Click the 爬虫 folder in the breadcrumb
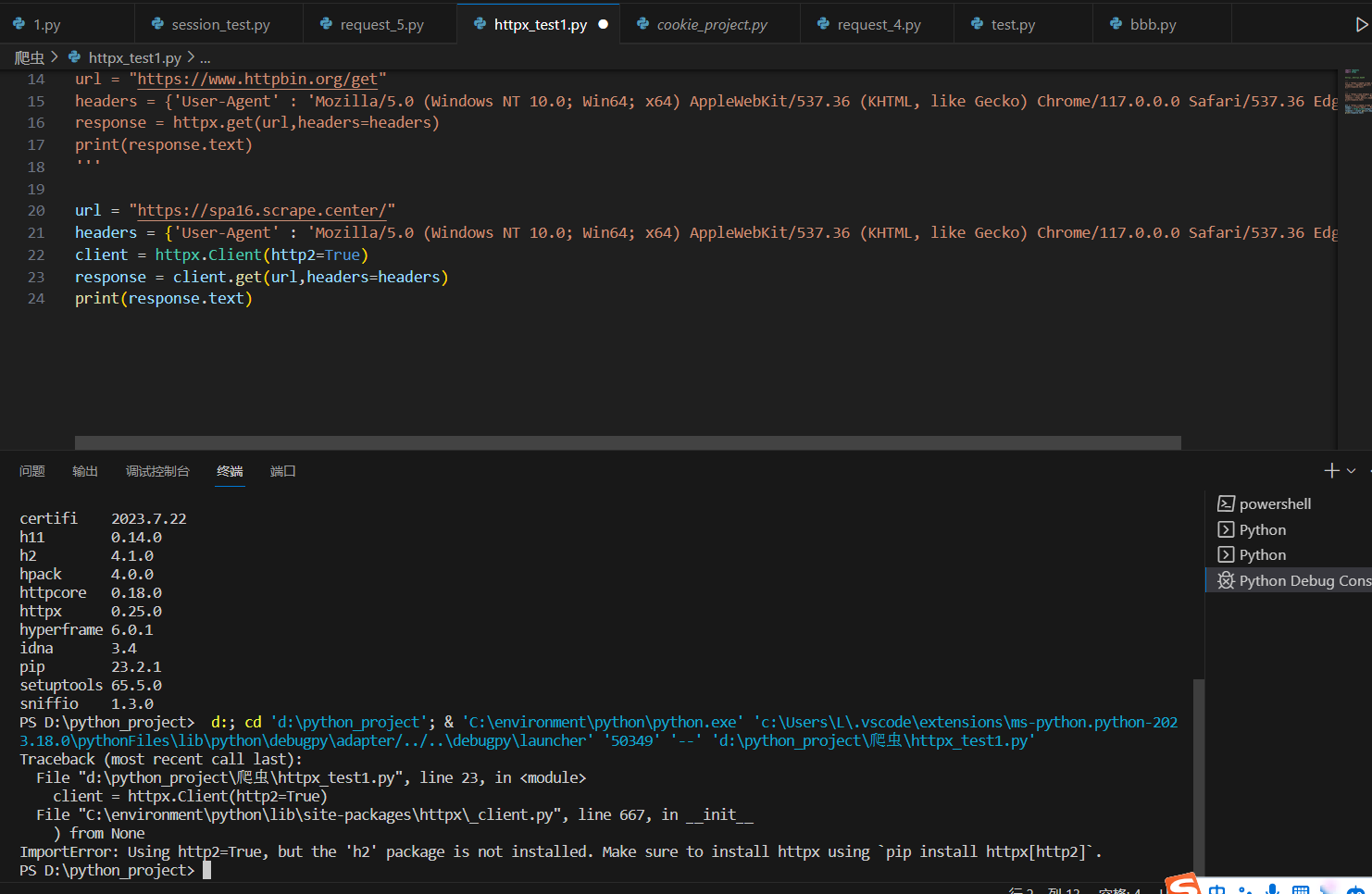 point(30,57)
